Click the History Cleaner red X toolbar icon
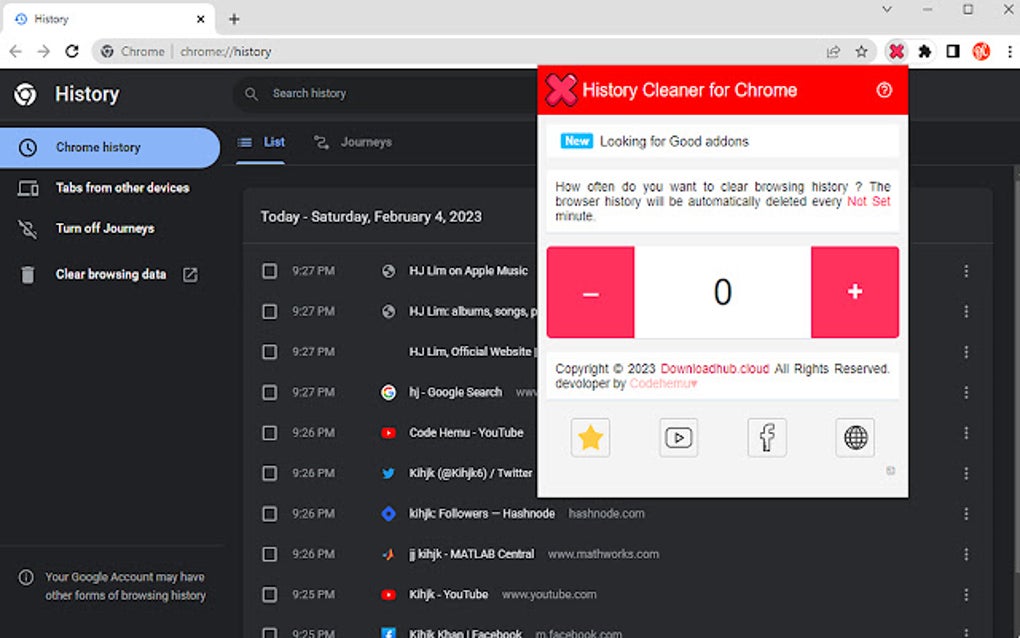 (896, 51)
